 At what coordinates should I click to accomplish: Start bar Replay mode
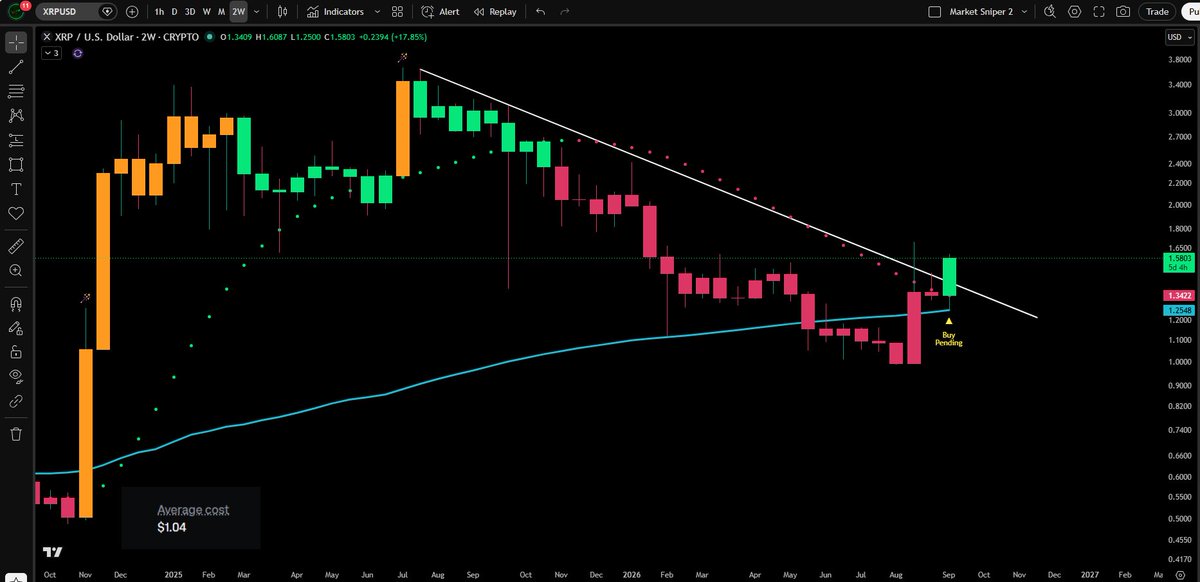(x=494, y=12)
